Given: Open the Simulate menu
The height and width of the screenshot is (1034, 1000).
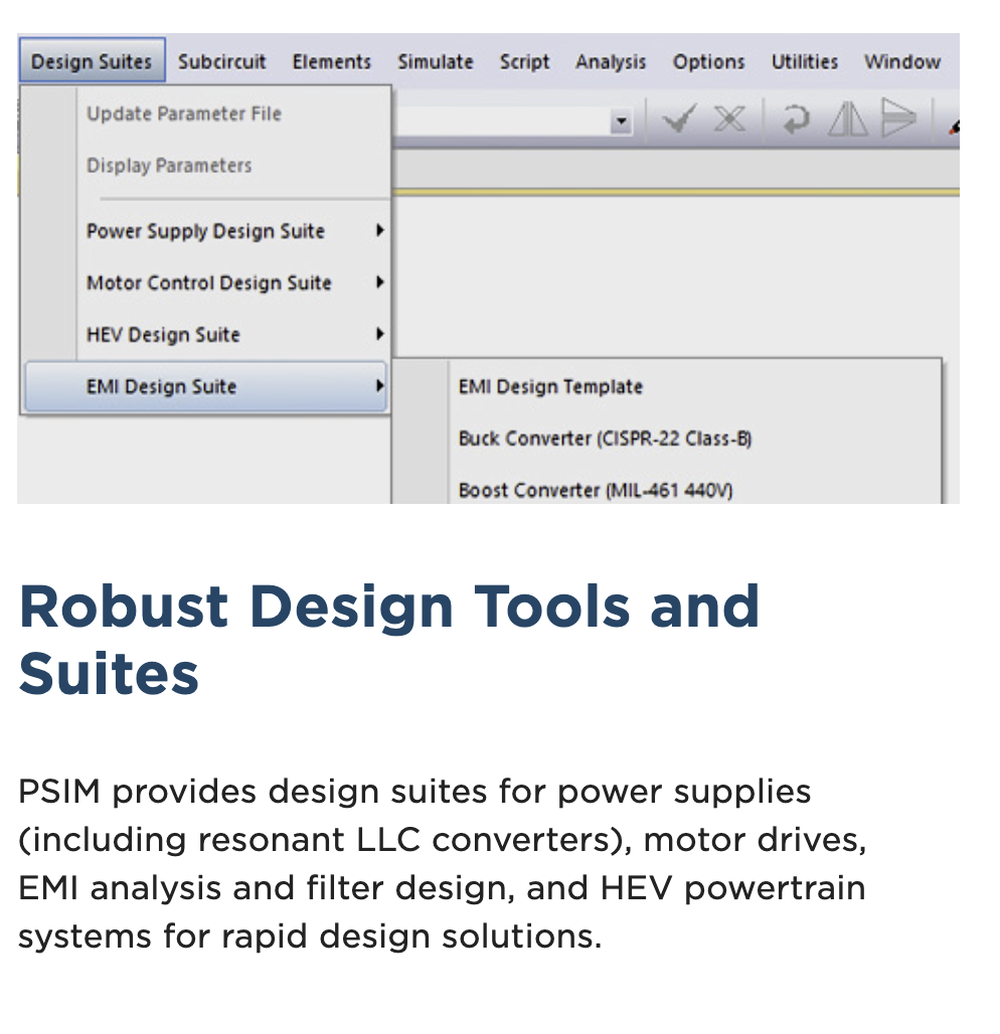Looking at the screenshot, I should (x=435, y=61).
